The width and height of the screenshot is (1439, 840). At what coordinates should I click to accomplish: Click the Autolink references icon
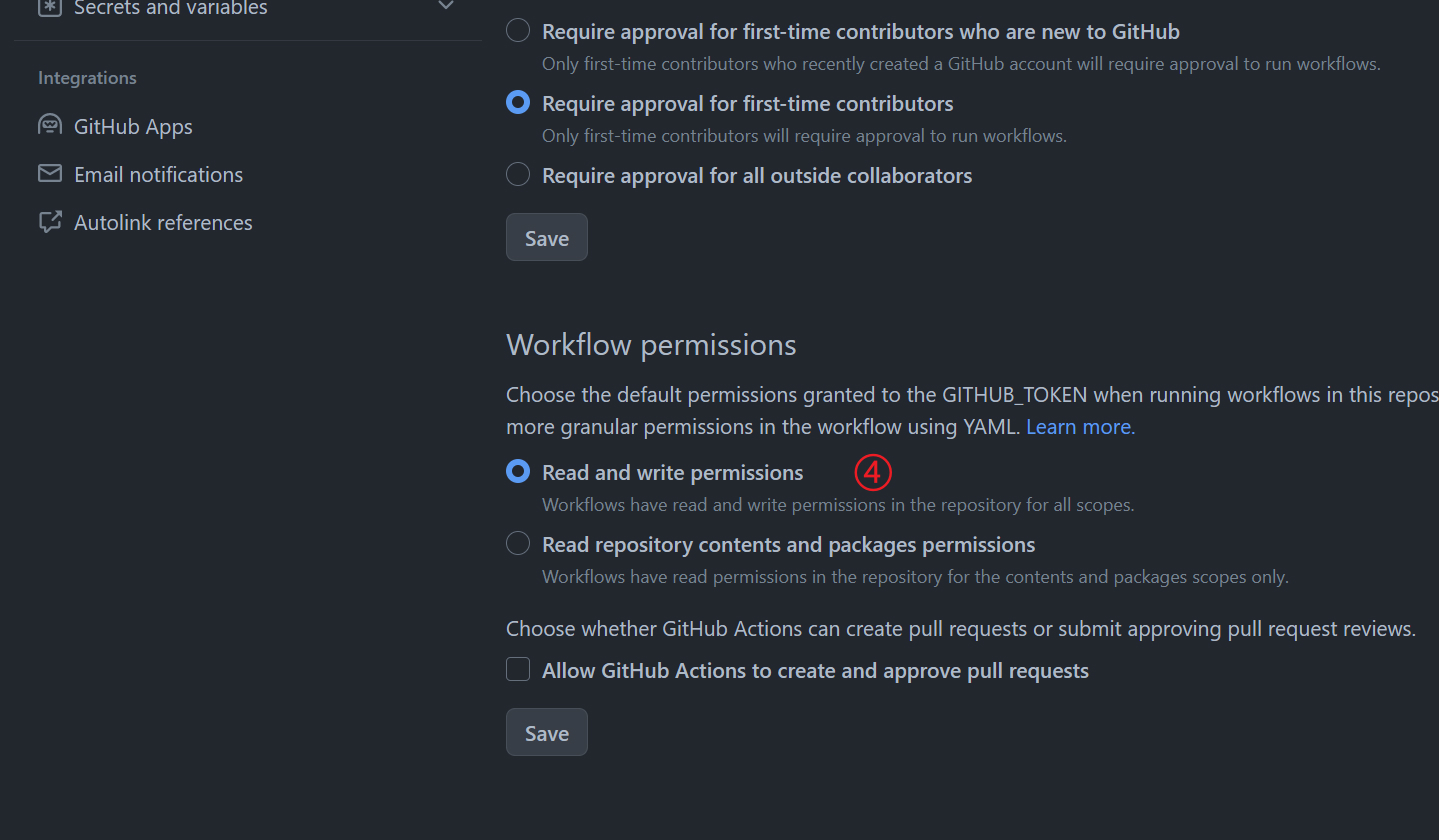(49, 221)
